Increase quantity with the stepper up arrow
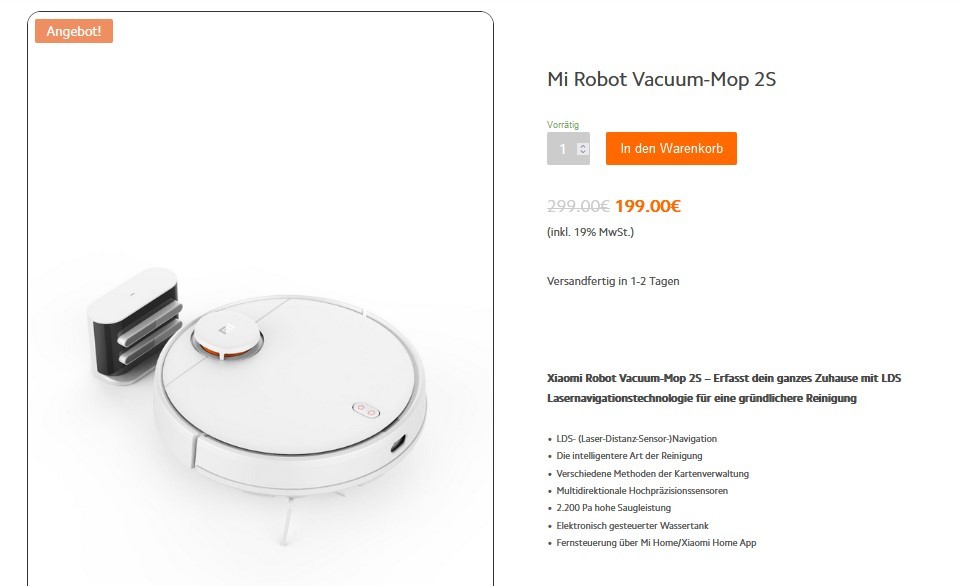This screenshot has height=586, width=966. point(583,145)
